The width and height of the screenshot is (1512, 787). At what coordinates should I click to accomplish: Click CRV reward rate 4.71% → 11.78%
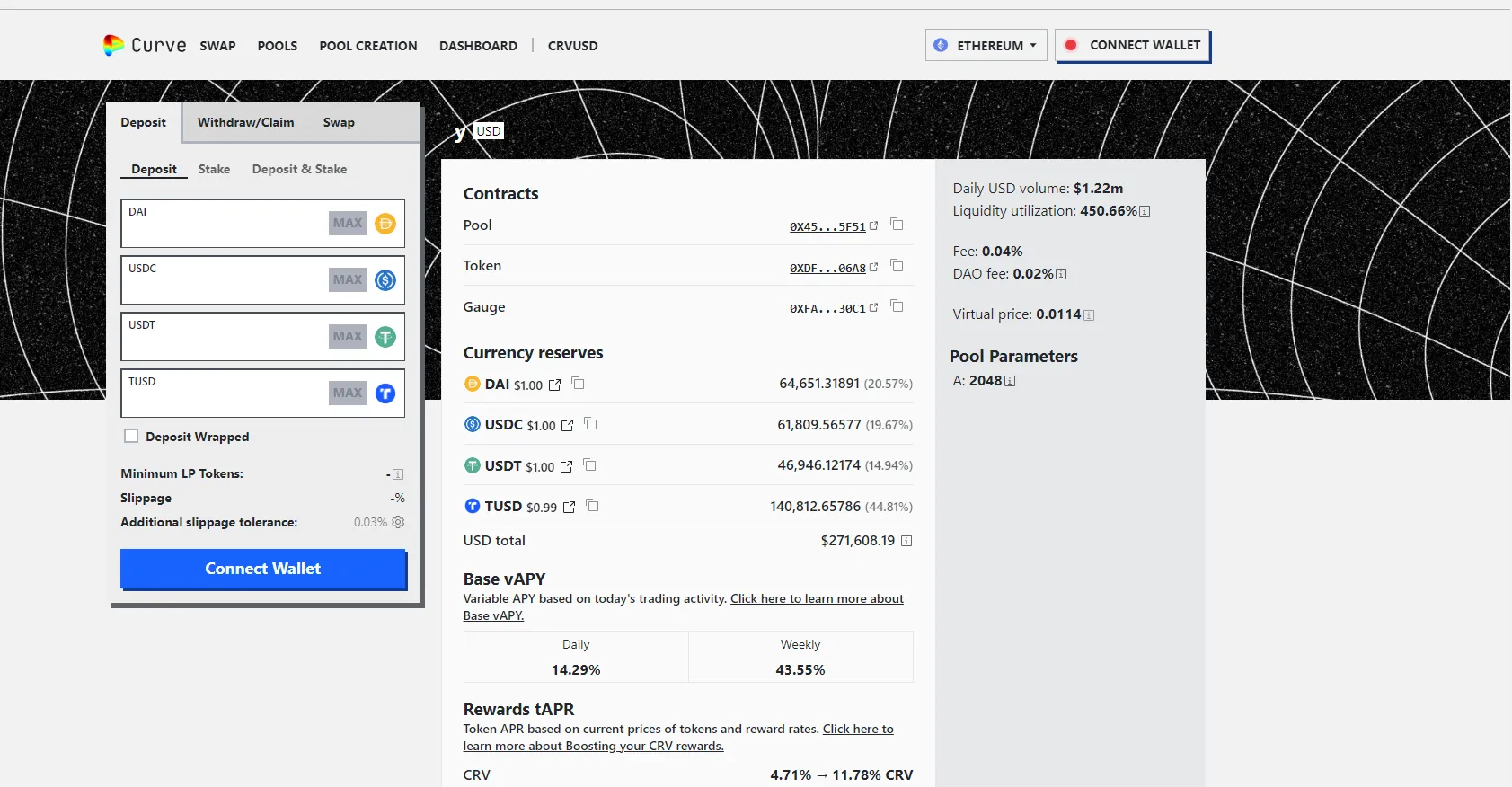pyautogui.click(x=842, y=775)
